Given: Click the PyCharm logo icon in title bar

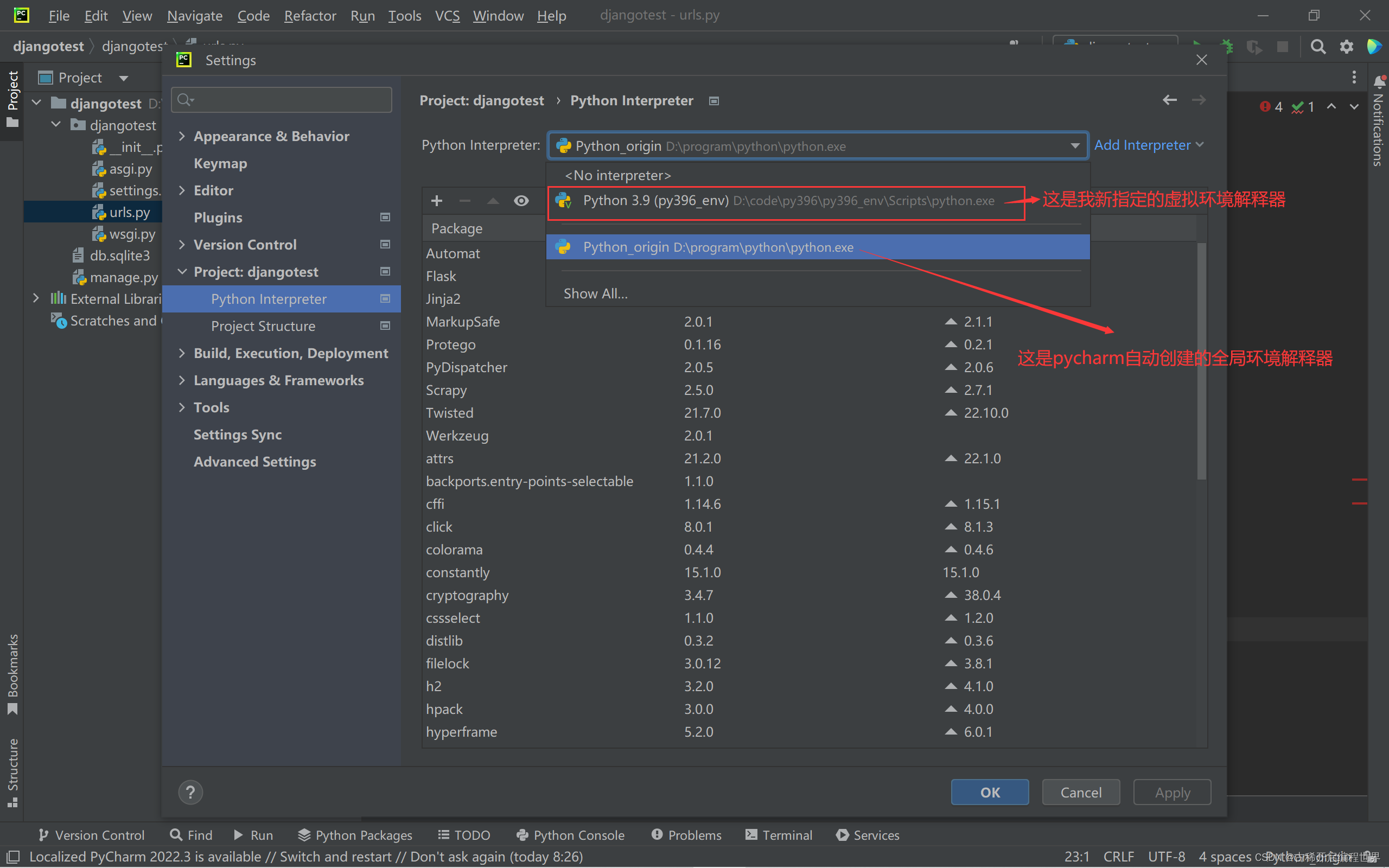Looking at the screenshot, I should (21, 15).
